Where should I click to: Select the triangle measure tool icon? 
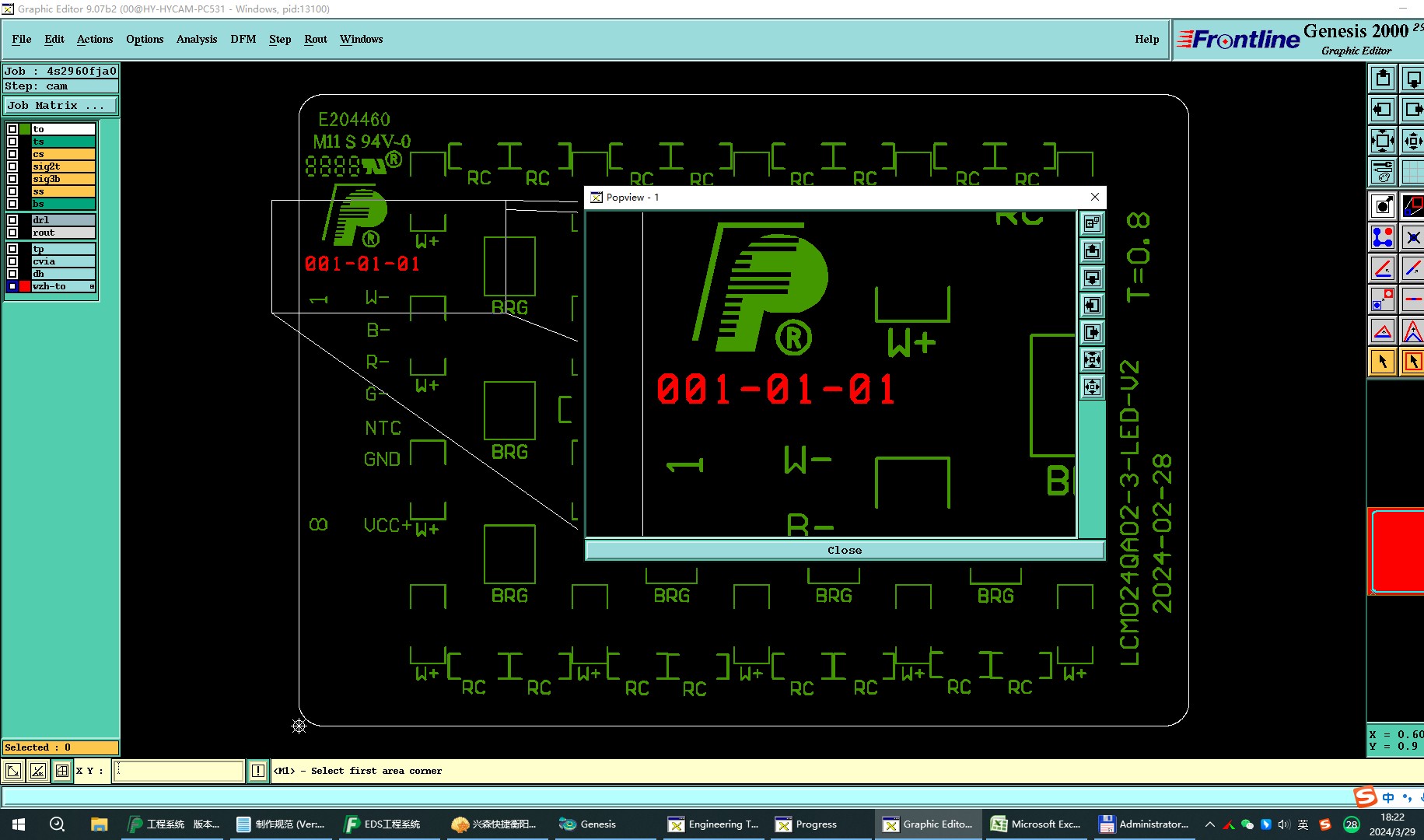[x=1383, y=331]
